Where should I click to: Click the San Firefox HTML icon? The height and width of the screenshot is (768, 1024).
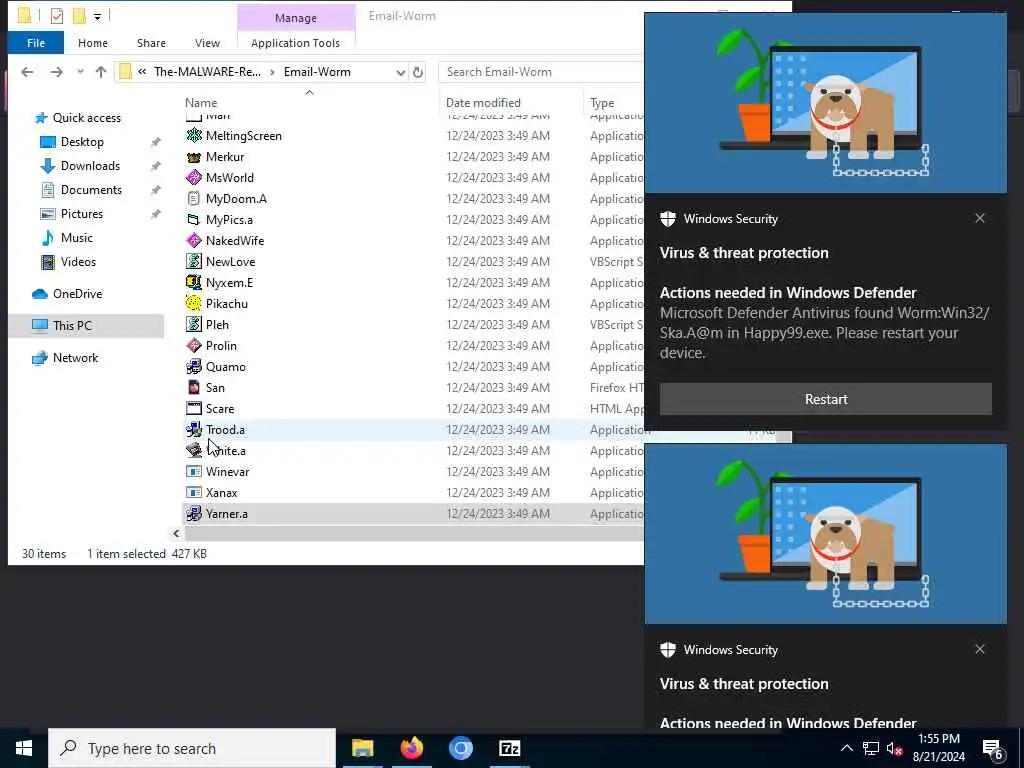[x=194, y=387]
